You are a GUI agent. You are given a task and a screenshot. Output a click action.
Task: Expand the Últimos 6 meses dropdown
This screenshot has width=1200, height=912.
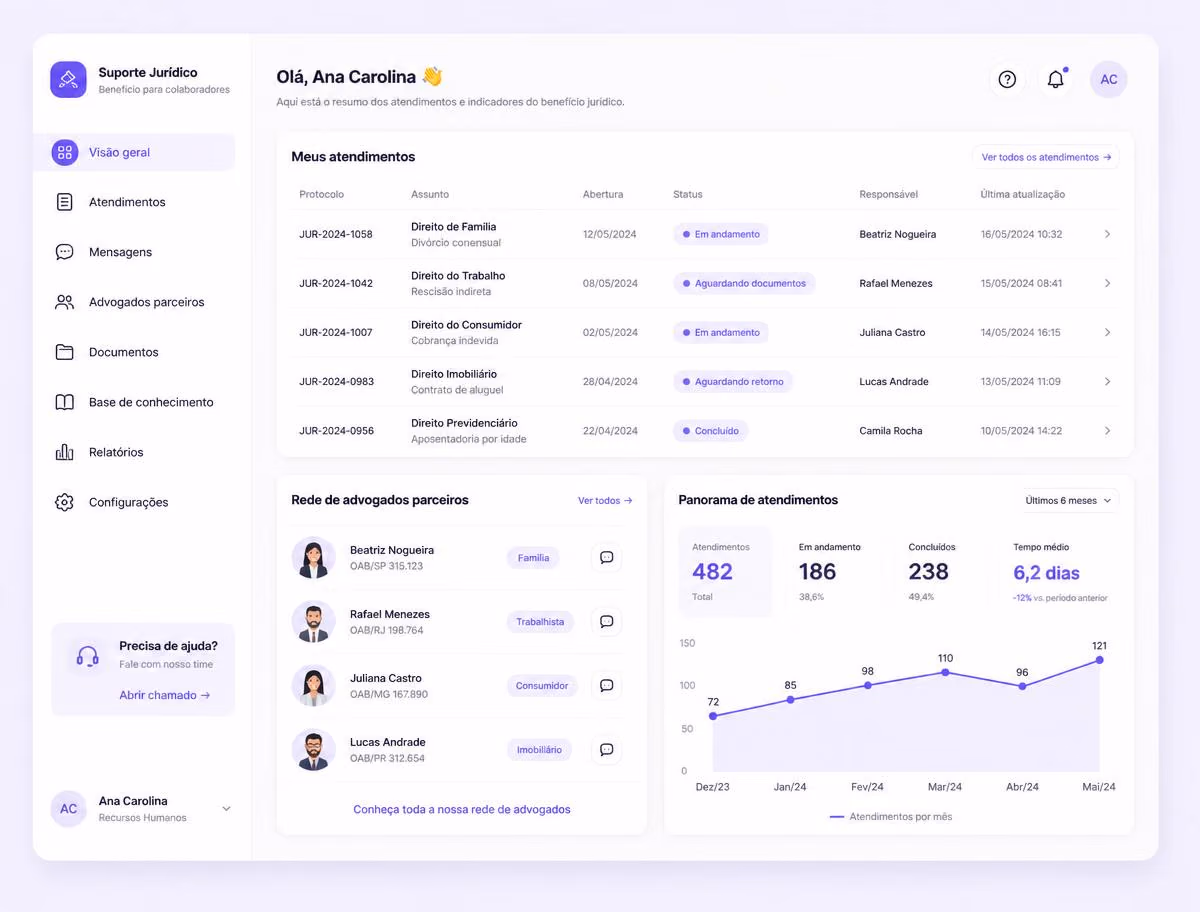click(1068, 501)
